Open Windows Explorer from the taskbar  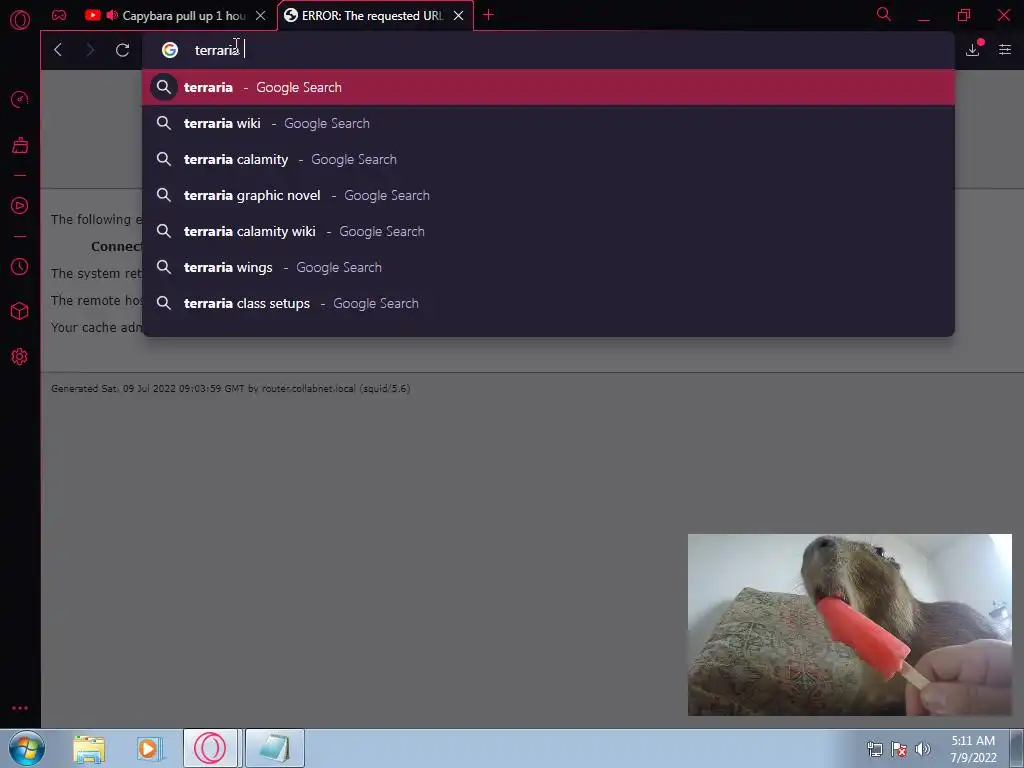[89, 749]
